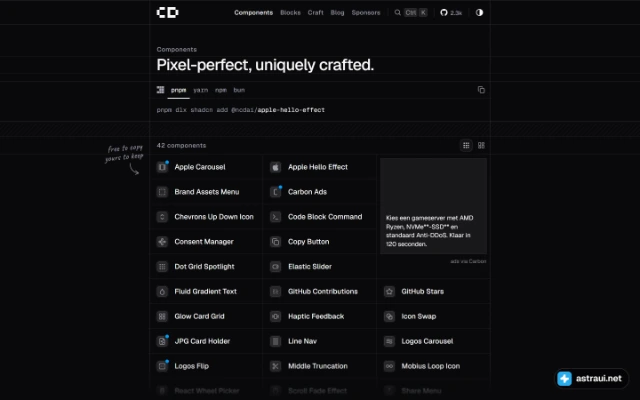The width and height of the screenshot is (640, 400).
Task: Click the Logos Flip icon
Action: point(162,366)
